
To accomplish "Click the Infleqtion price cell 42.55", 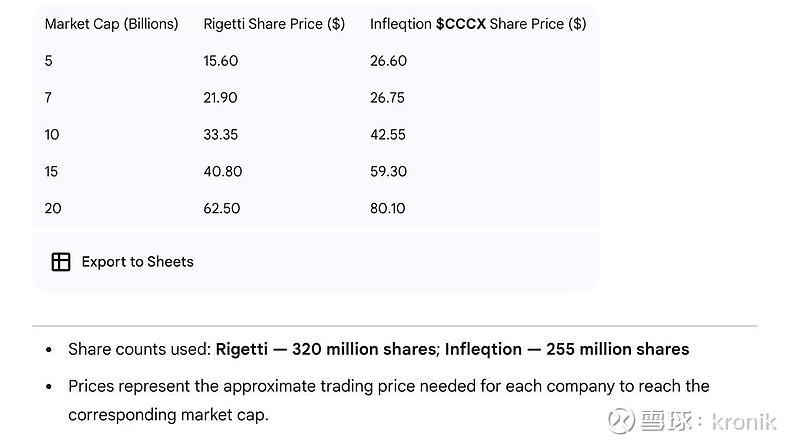I will pos(388,135).
